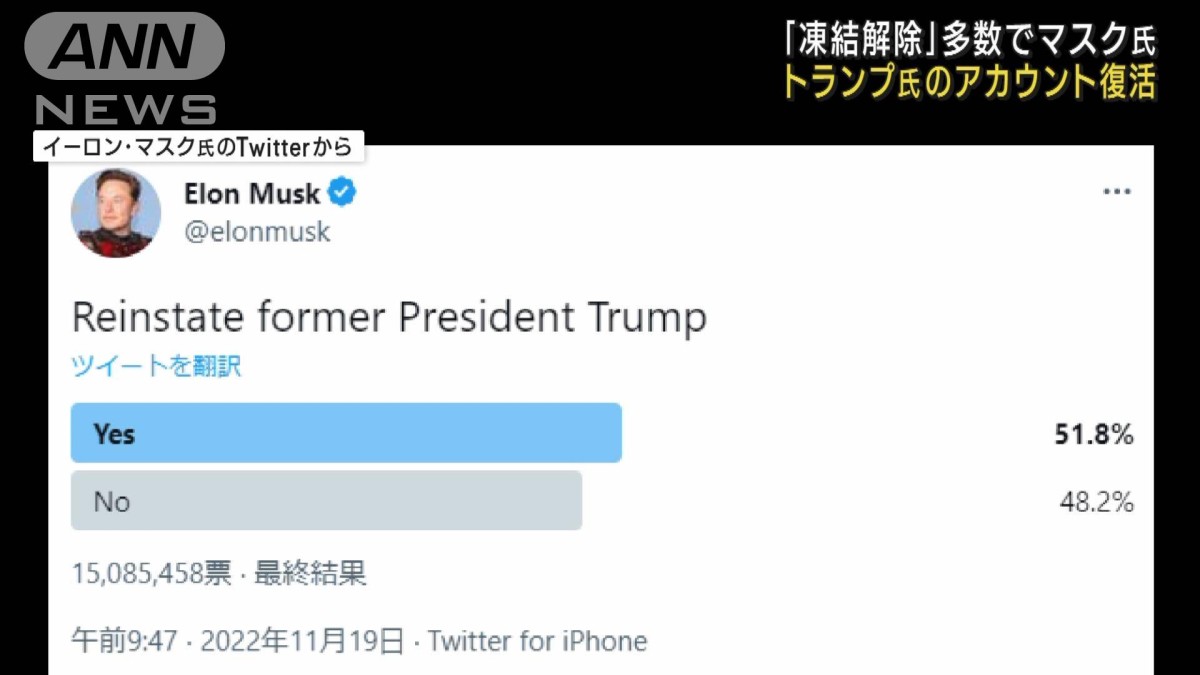Click the Elon Musk display name
The width and height of the screenshot is (1200, 675).
(252, 194)
